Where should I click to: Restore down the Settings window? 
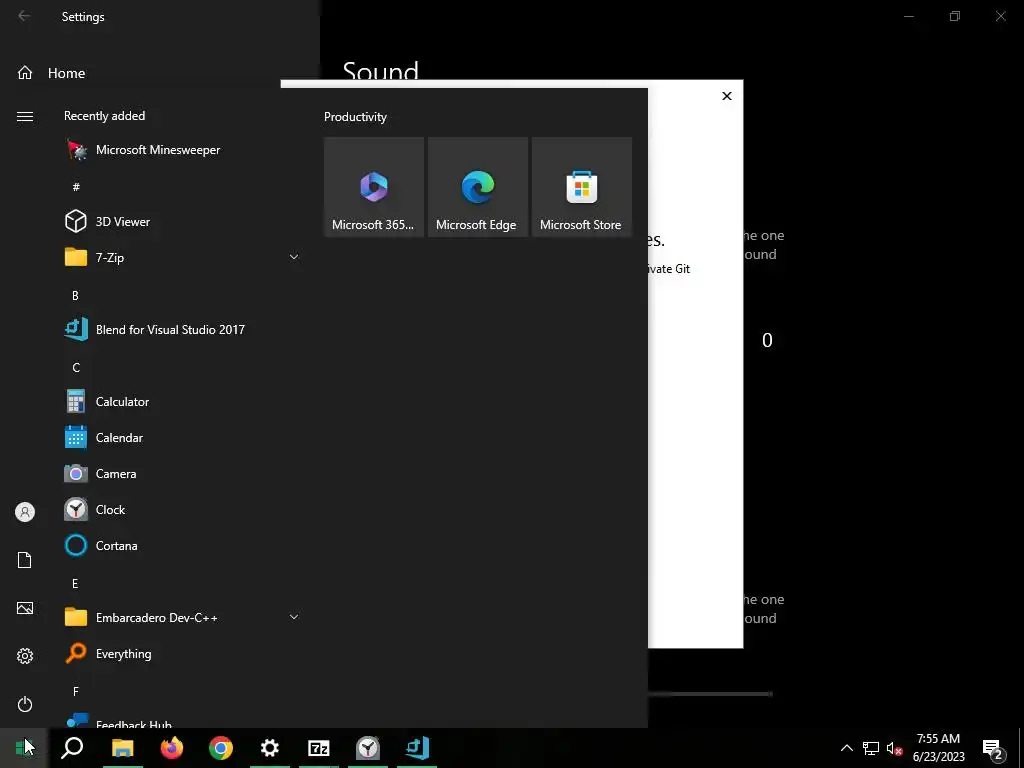[955, 16]
